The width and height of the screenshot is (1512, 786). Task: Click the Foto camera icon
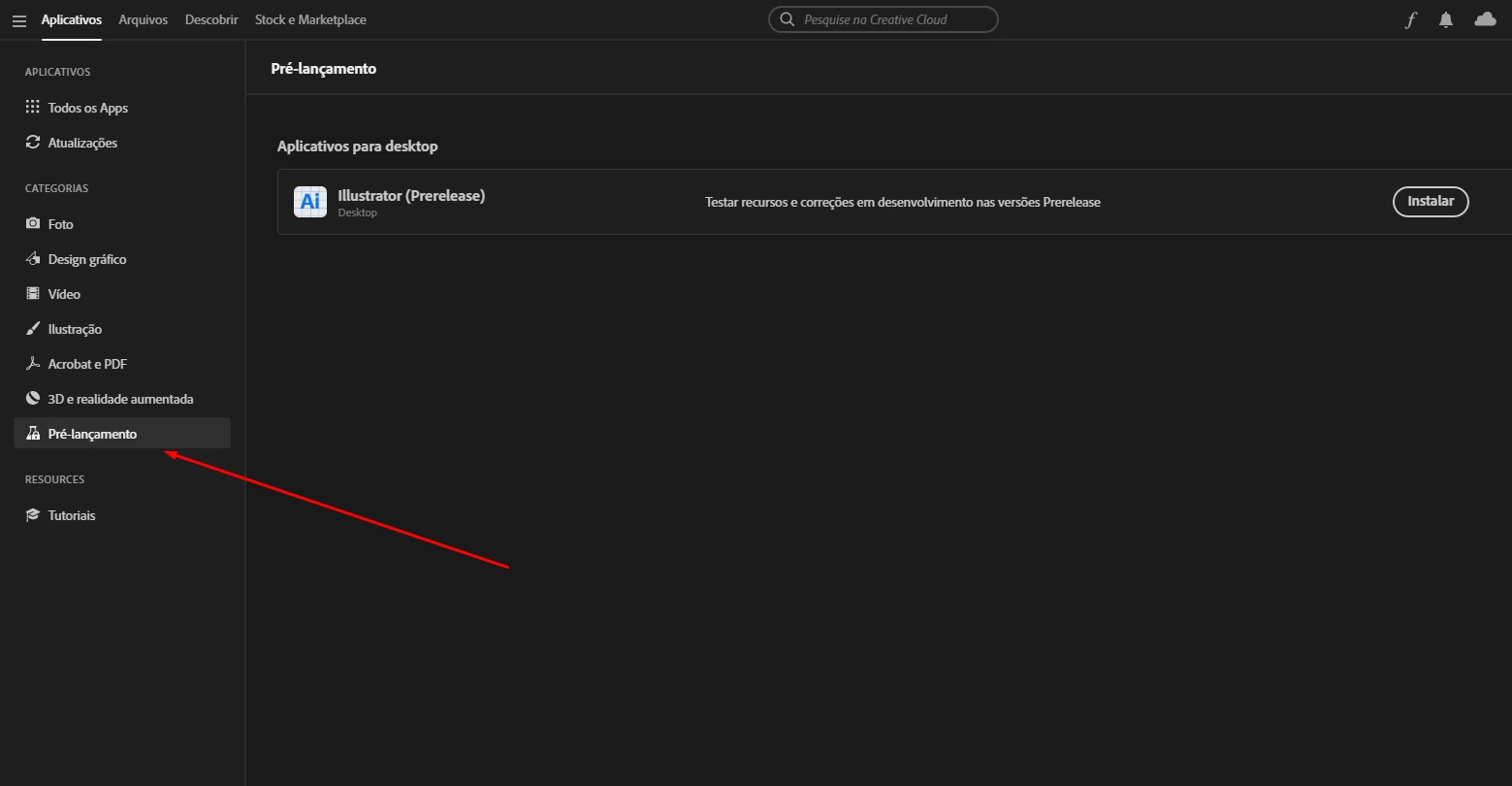32,224
